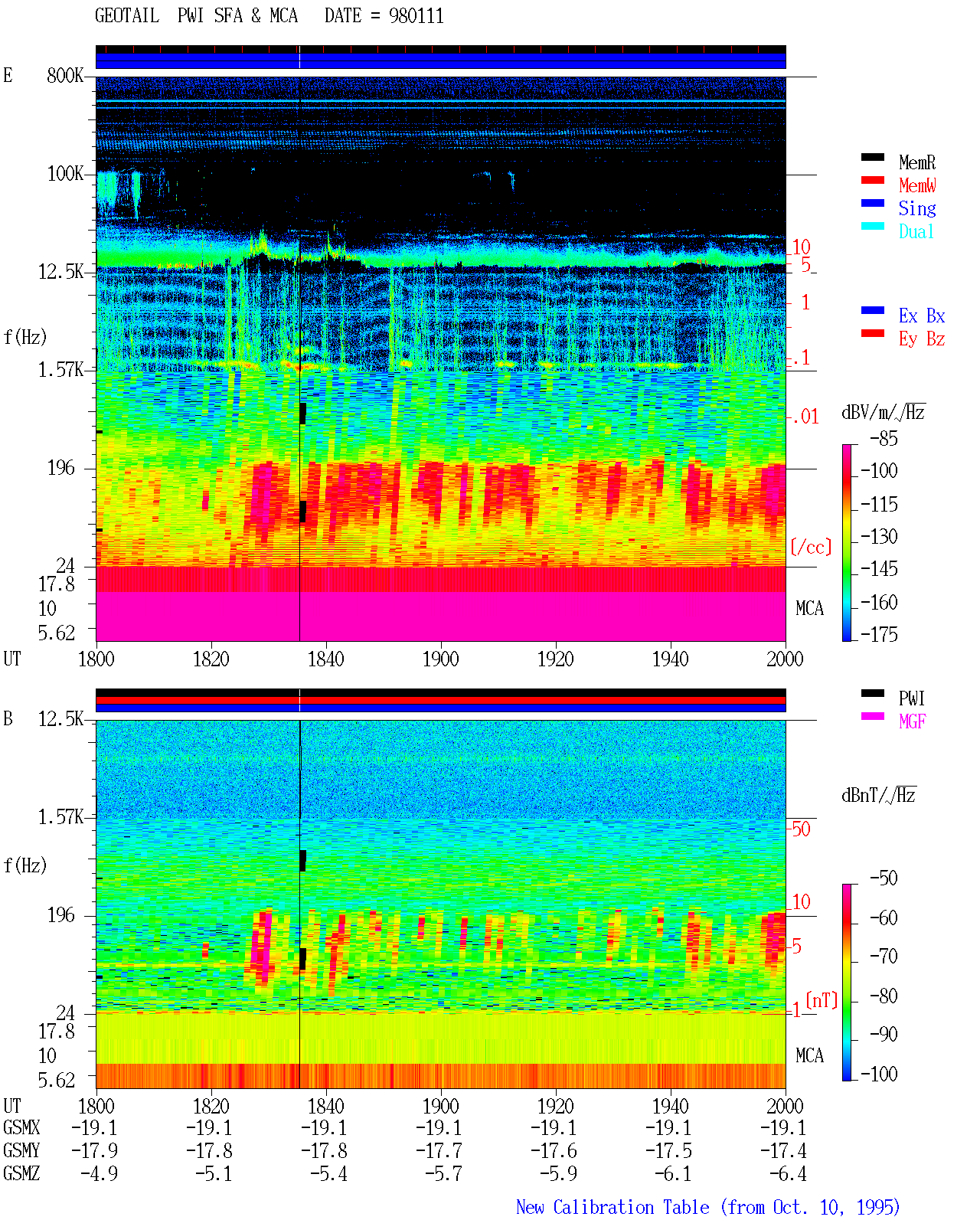Click the red MemW legend swatch
The height and width of the screenshot is (1220, 980).
click(873, 181)
